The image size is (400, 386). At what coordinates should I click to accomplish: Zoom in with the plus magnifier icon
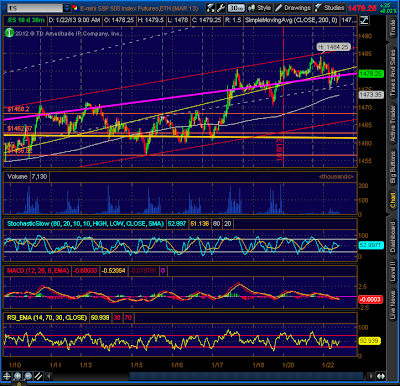click(17, 376)
